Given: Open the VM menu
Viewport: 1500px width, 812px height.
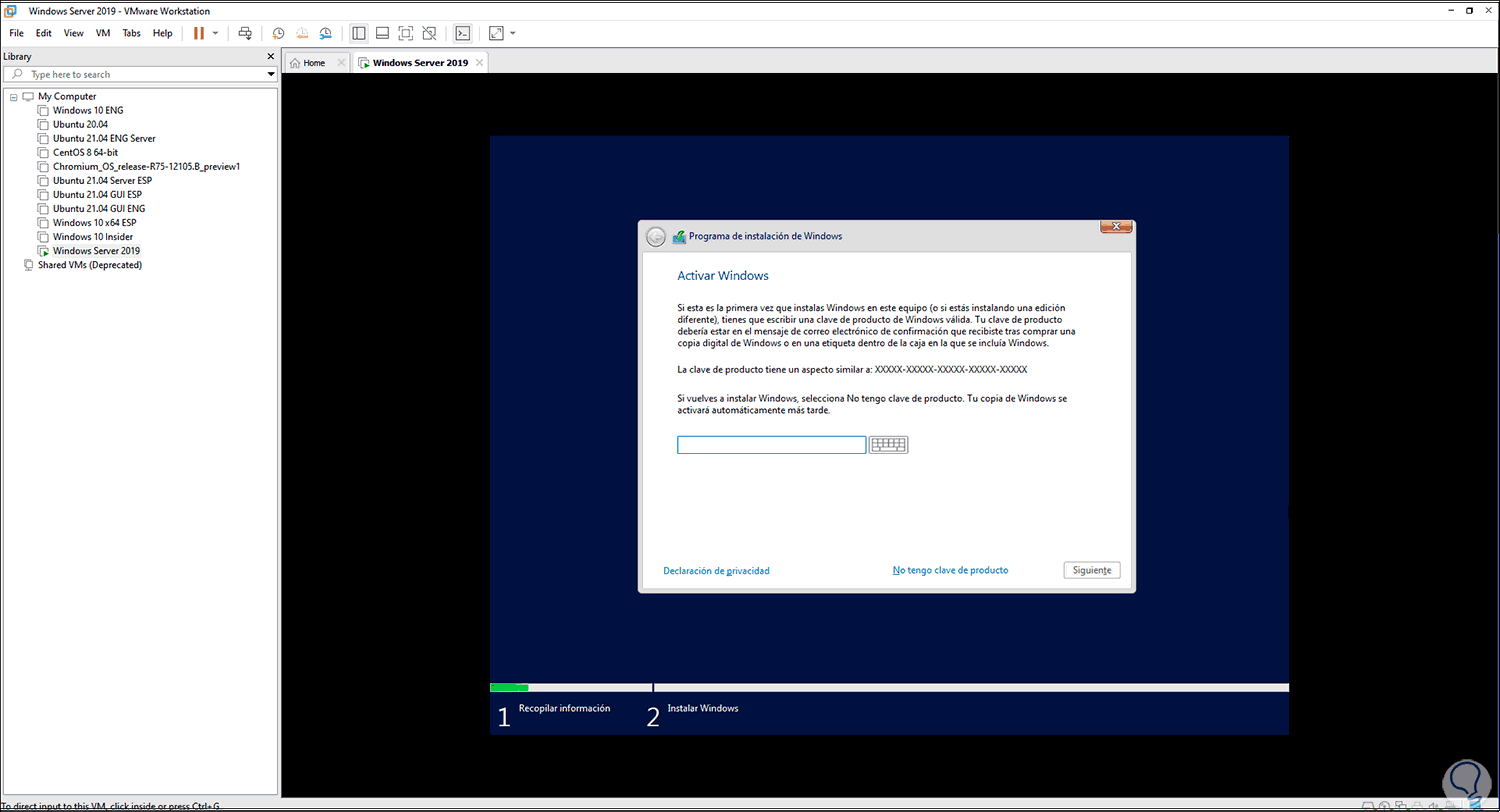Looking at the screenshot, I should (103, 33).
